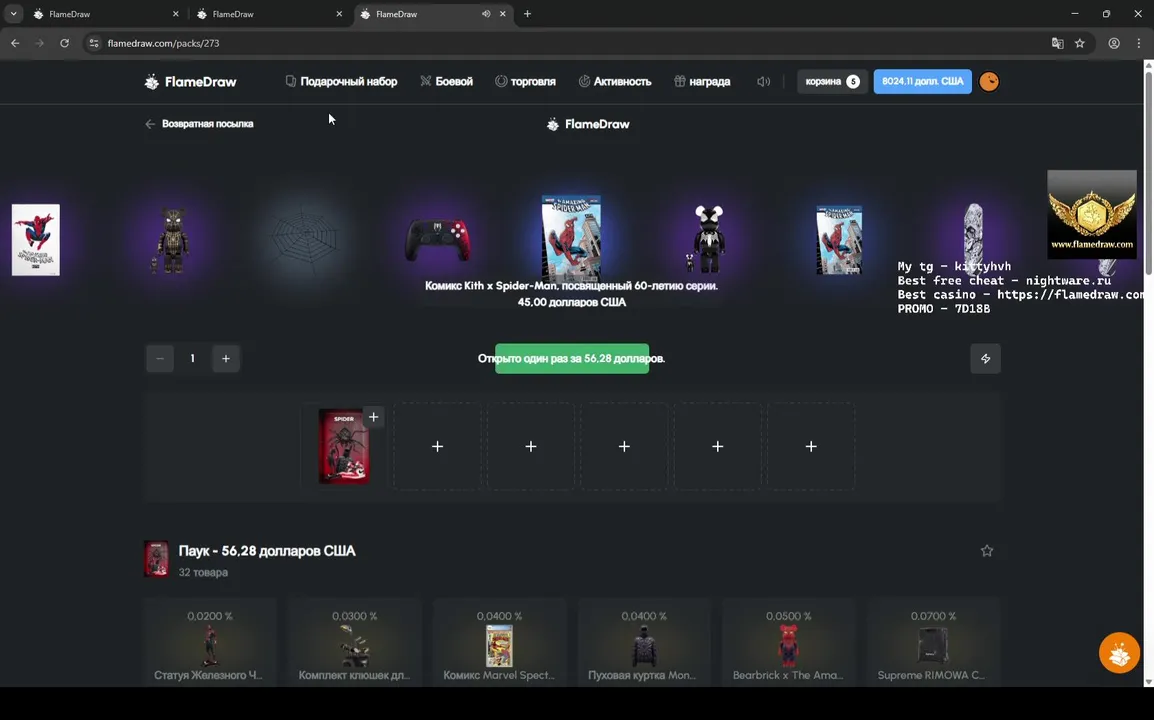Viewport: 1154px width, 720px height.
Task: Open the Активность menu item
Action: [615, 82]
